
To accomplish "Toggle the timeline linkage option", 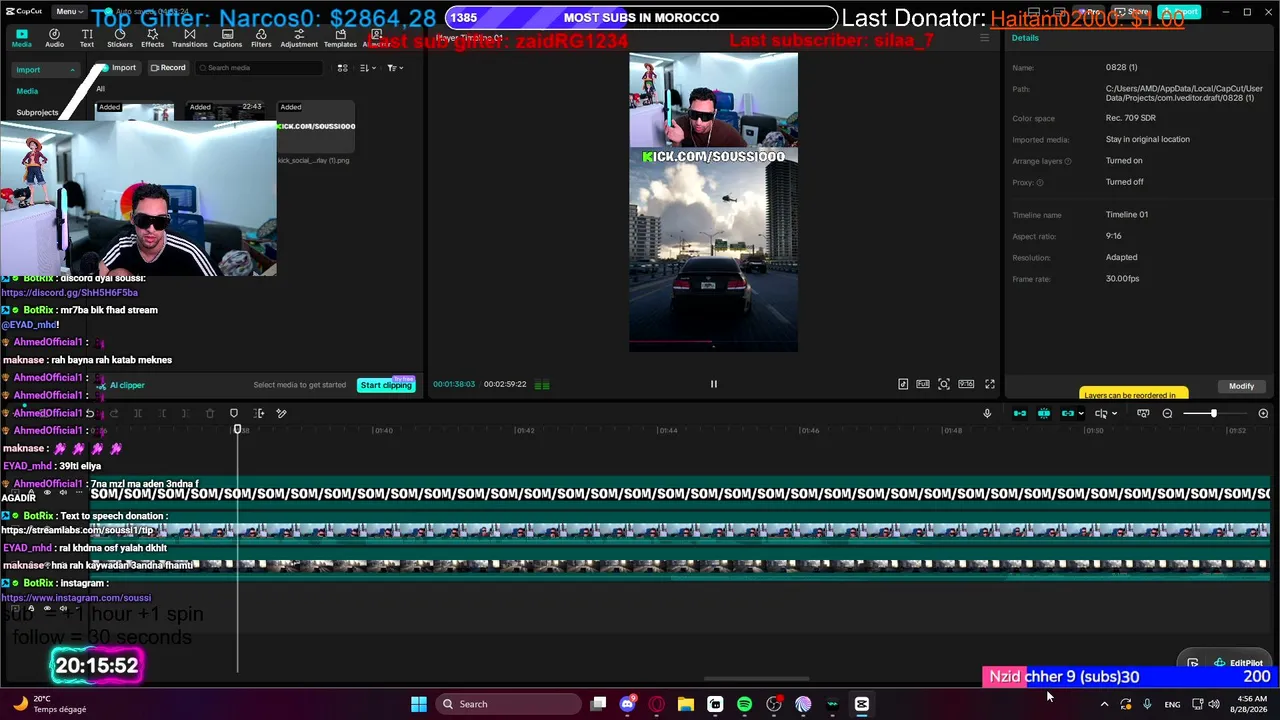I will pos(1068,413).
